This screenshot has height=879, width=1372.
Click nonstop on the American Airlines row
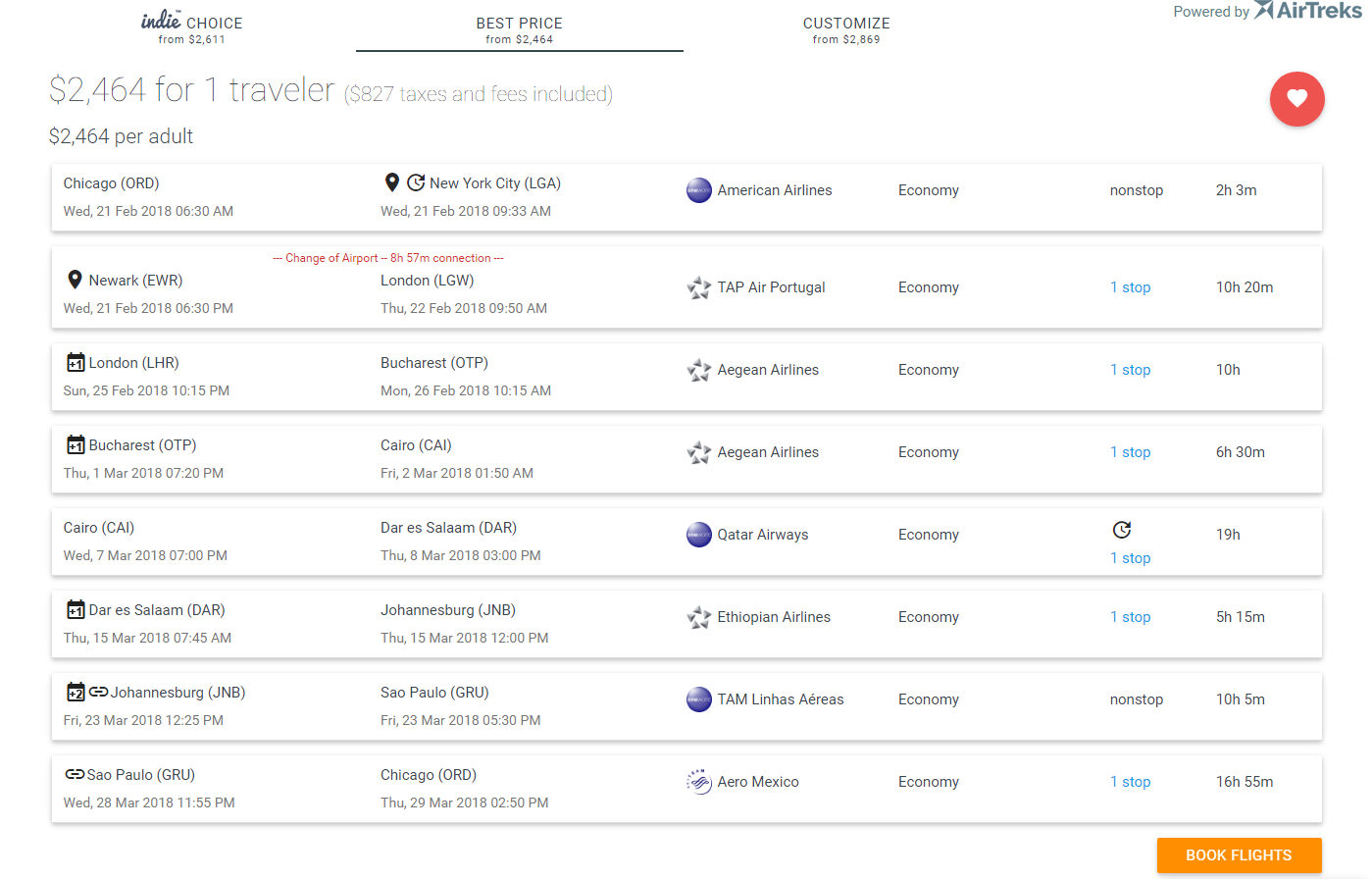(1137, 190)
